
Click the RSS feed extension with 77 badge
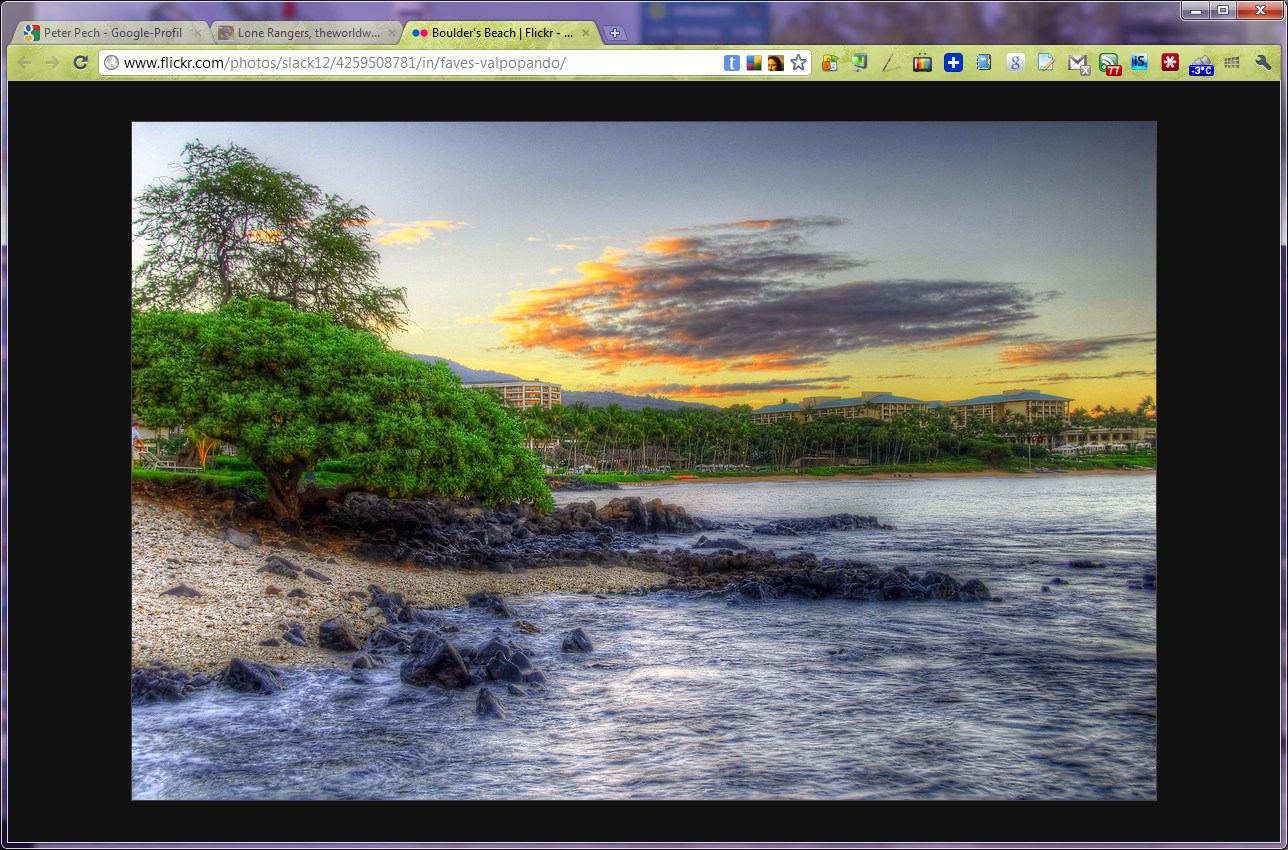1109,63
